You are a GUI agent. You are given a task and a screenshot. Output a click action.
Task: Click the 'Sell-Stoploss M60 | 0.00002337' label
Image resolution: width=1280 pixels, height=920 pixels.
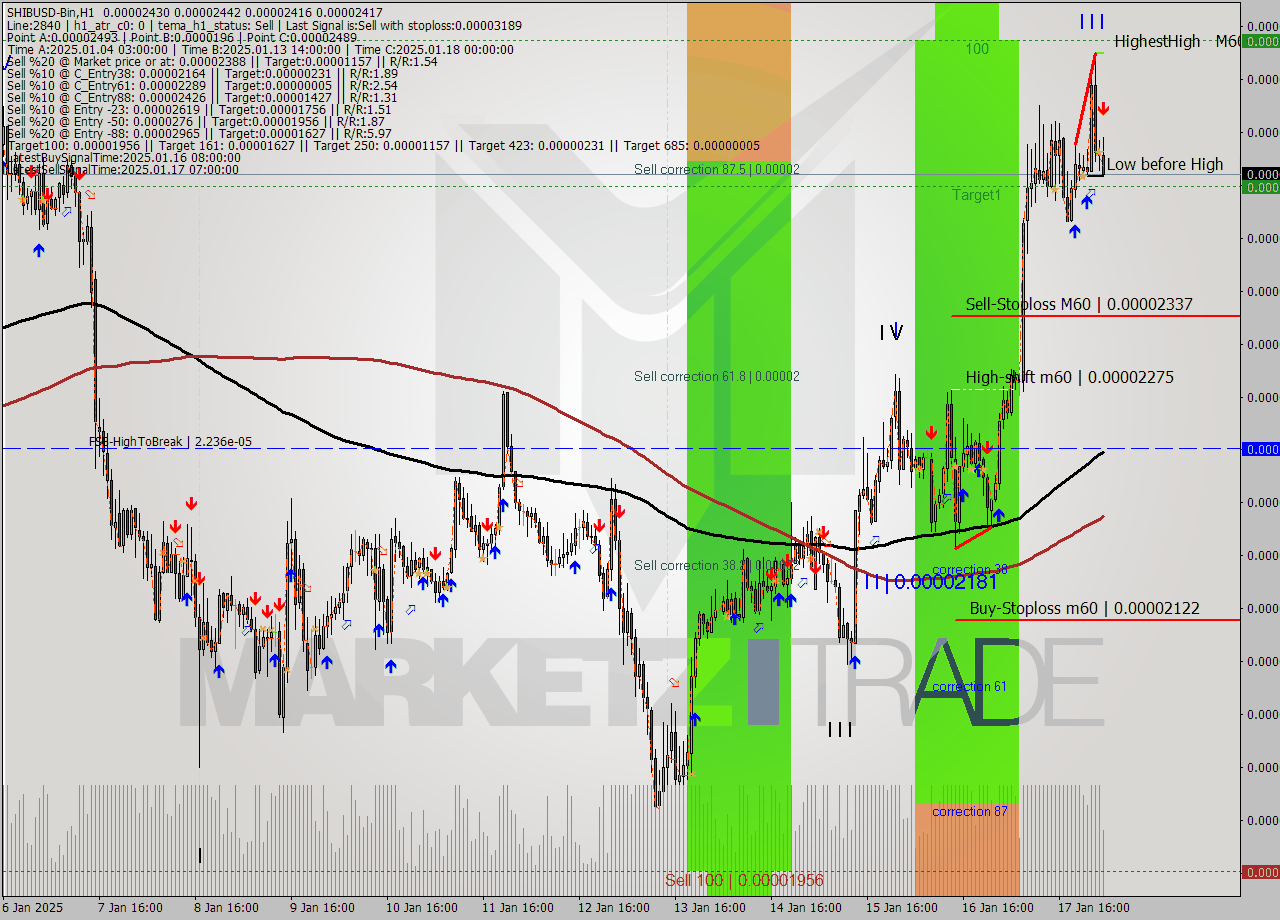click(x=1079, y=304)
